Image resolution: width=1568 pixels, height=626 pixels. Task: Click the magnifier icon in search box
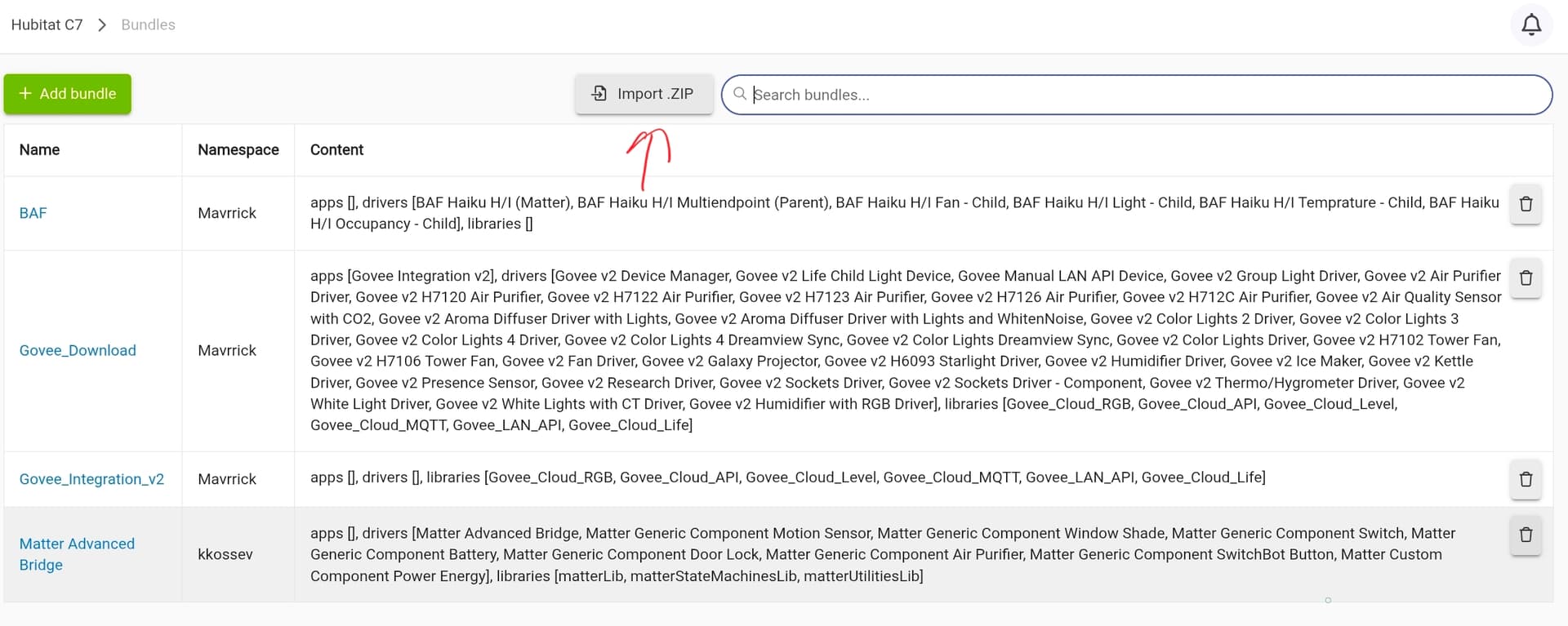tap(740, 94)
